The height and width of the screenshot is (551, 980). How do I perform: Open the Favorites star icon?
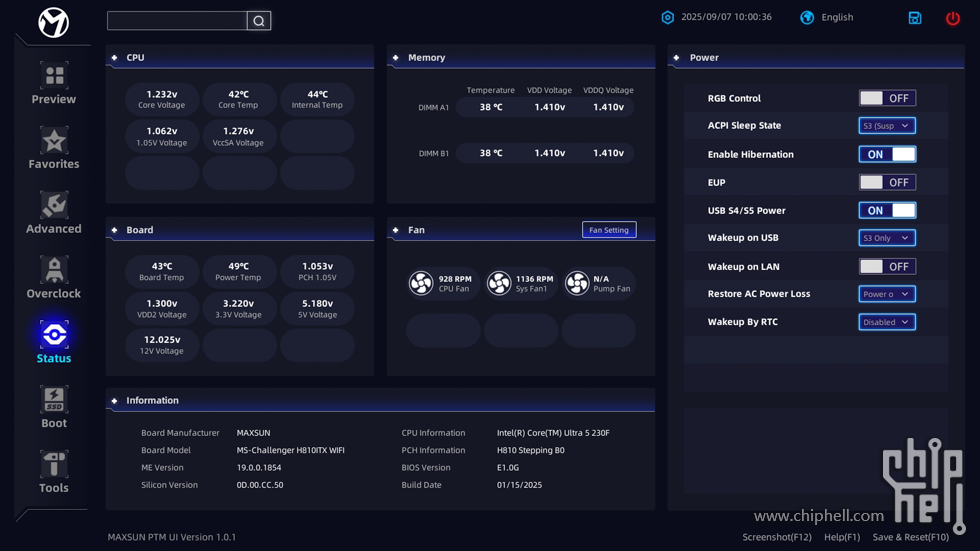(x=54, y=141)
